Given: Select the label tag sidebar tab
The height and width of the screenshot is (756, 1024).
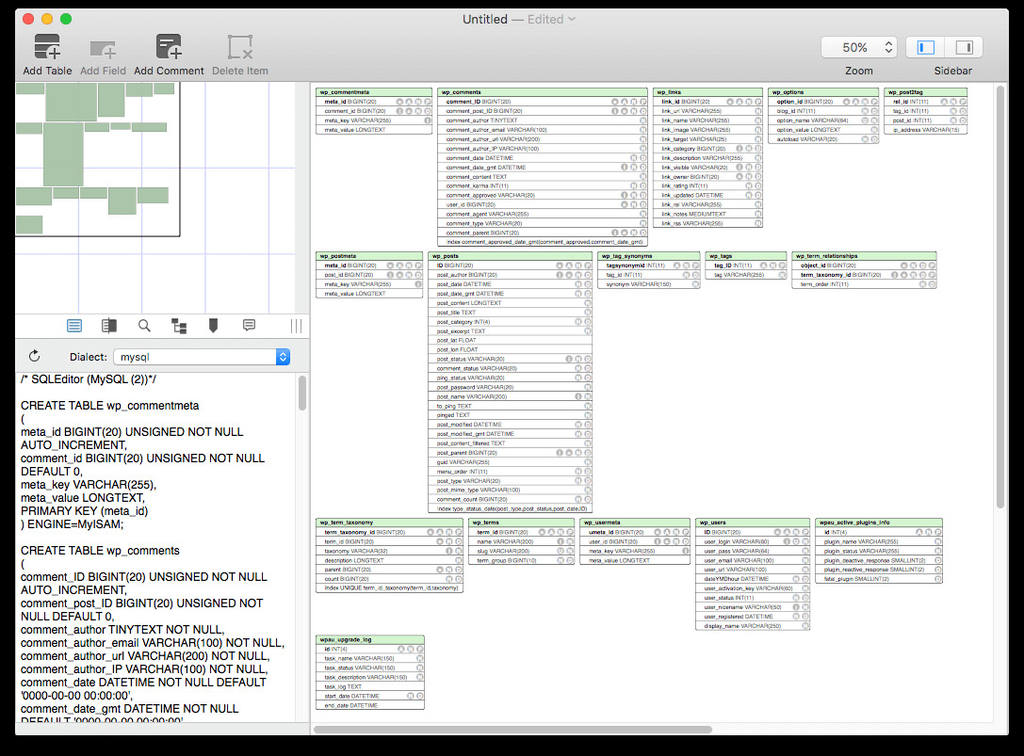Looking at the screenshot, I should pos(213,326).
